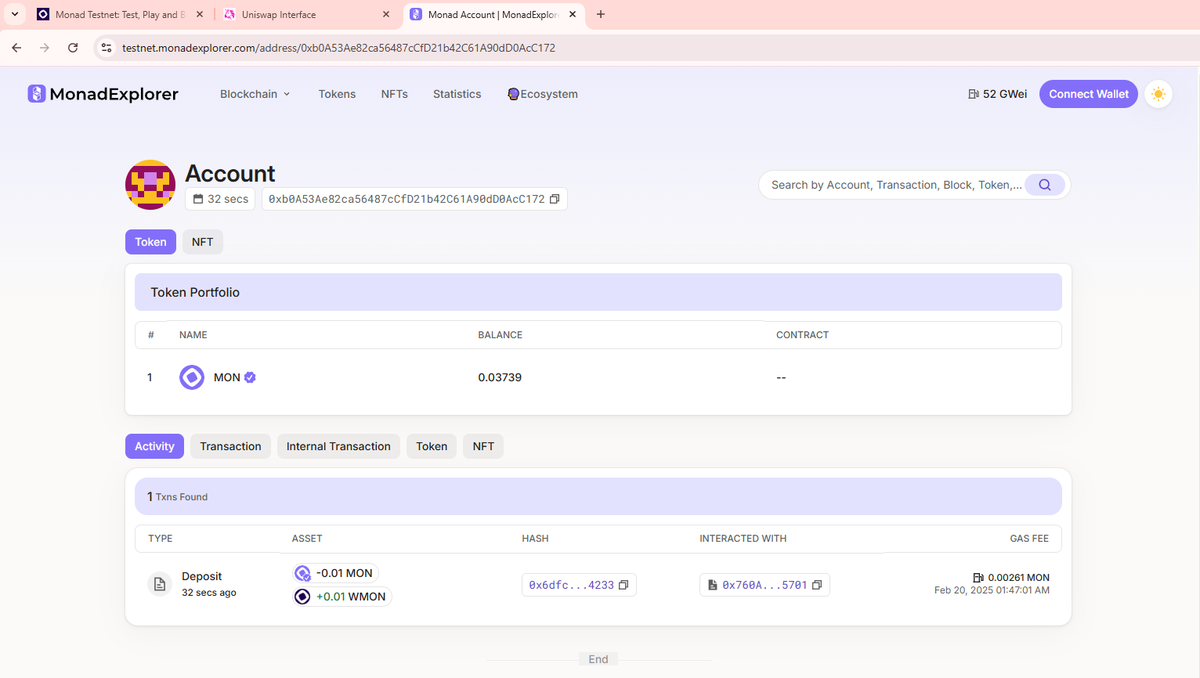Screen dimensions: 1200x678
Task: Open the Tokens navigation item
Action: tap(337, 94)
